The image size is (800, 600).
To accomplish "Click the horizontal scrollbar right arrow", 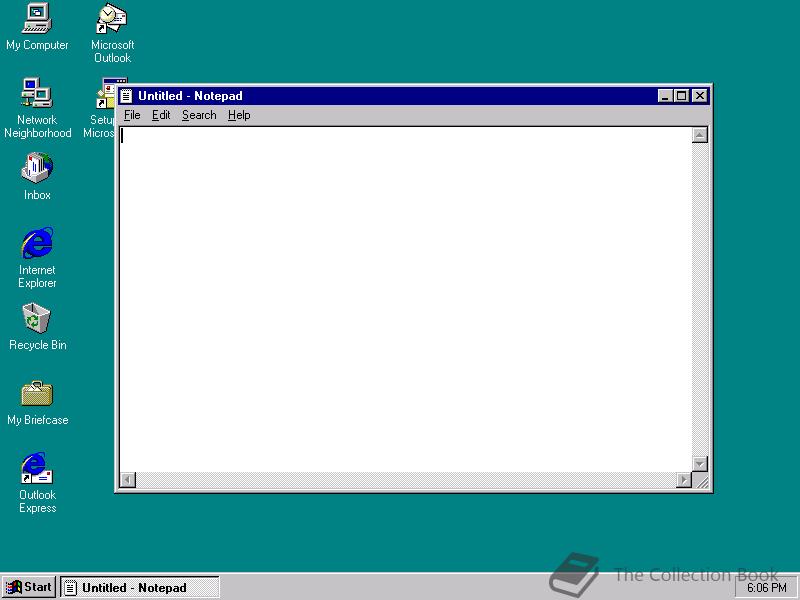I will (684, 480).
